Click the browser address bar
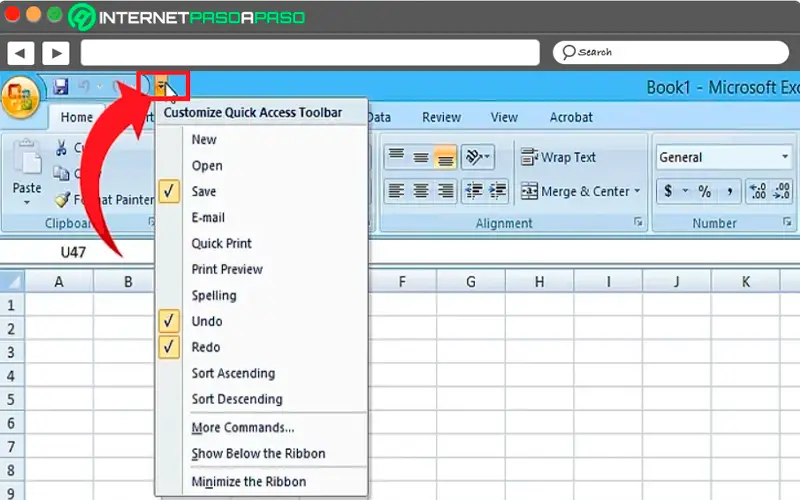 (x=310, y=53)
